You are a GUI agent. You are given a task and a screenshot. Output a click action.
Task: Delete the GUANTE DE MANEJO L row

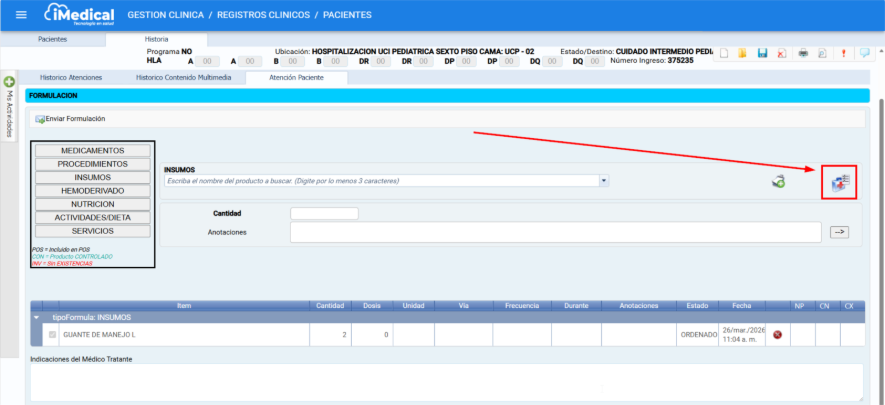(776, 334)
